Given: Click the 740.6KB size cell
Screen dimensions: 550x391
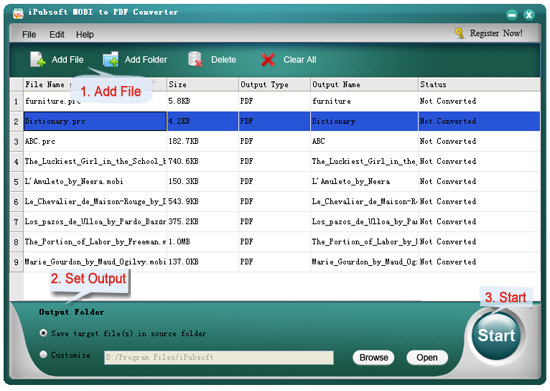Looking at the screenshot, I should click(202, 161).
